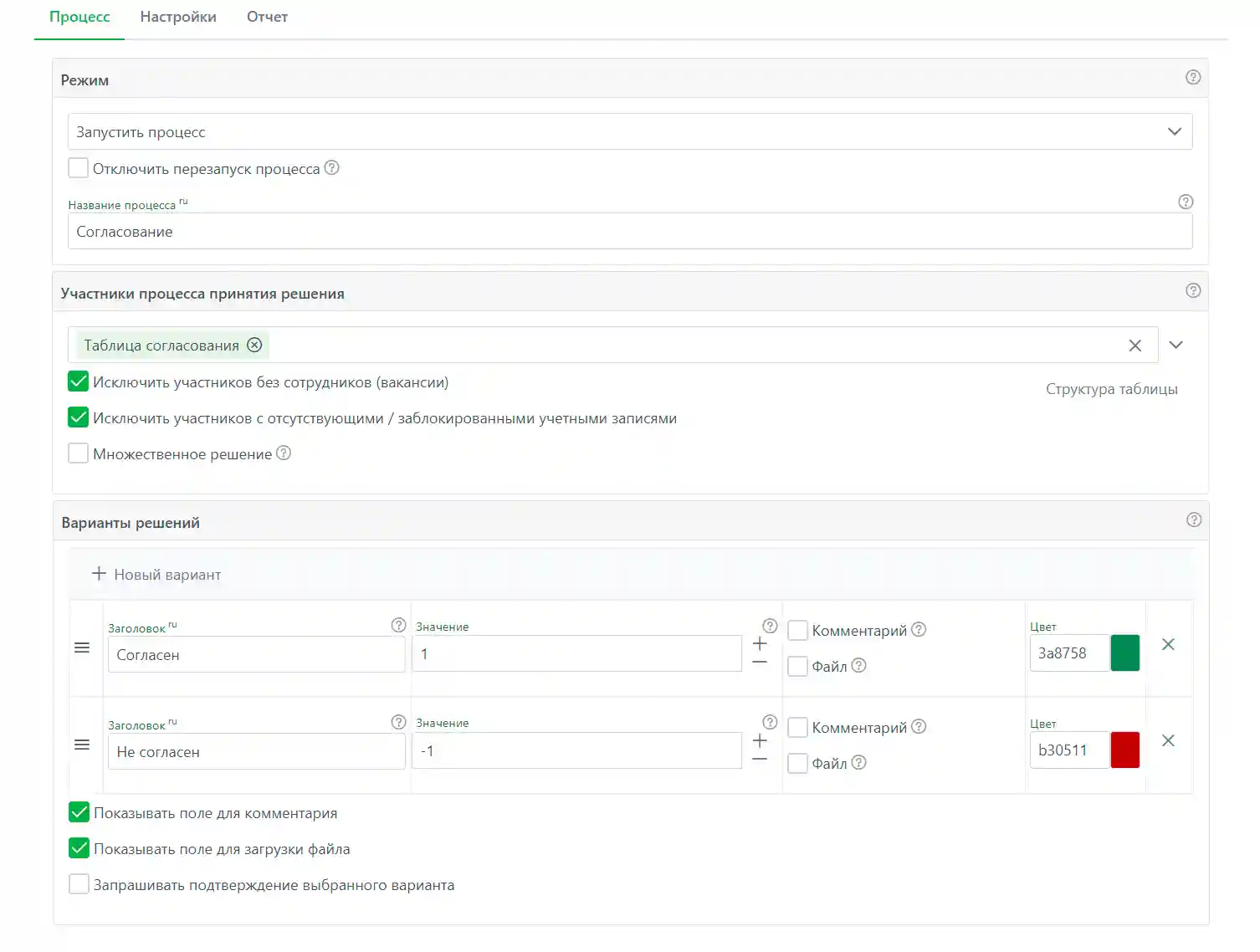Add a Новый вариант decision option
Viewport: 1260px width, 952px height.
[x=156, y=575]
